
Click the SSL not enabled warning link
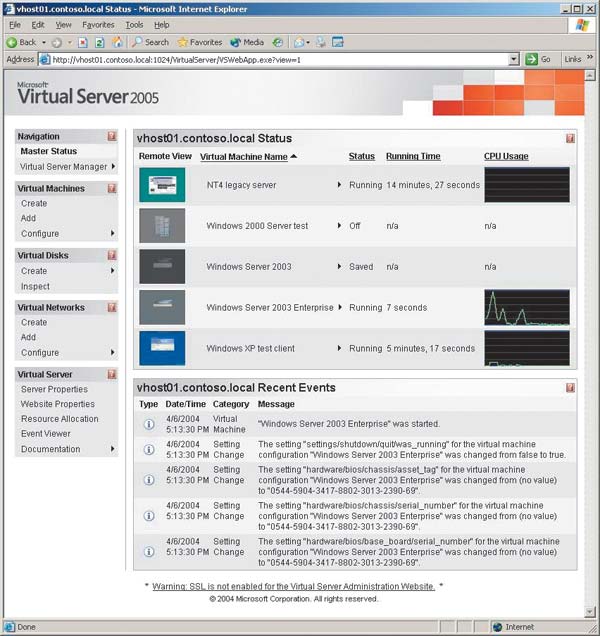[293, 587]
